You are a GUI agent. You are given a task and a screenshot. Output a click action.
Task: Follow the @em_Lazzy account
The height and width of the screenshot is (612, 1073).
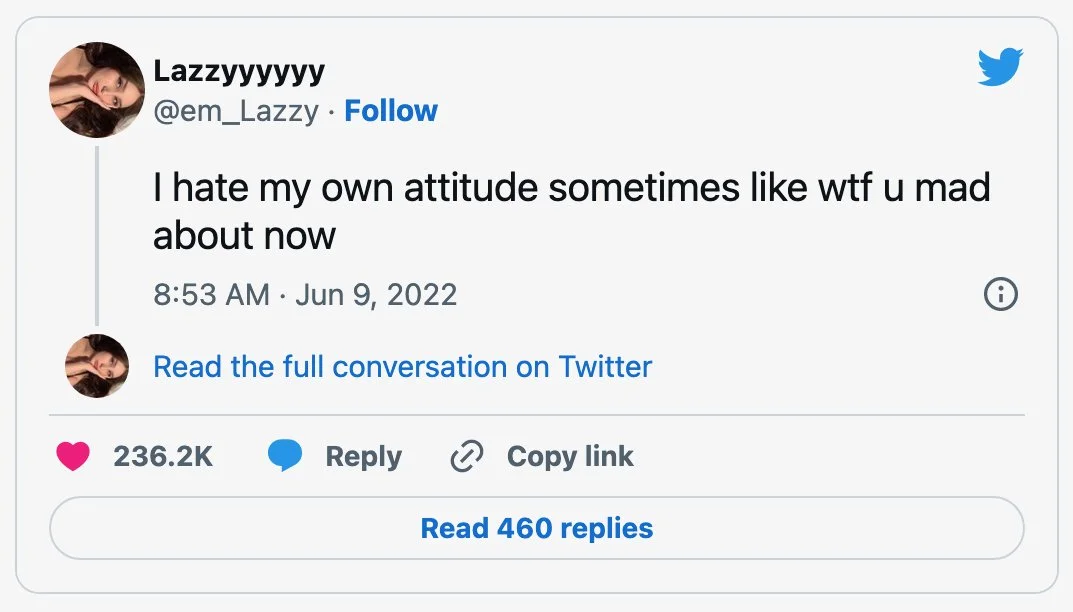[x=390, y=111]
